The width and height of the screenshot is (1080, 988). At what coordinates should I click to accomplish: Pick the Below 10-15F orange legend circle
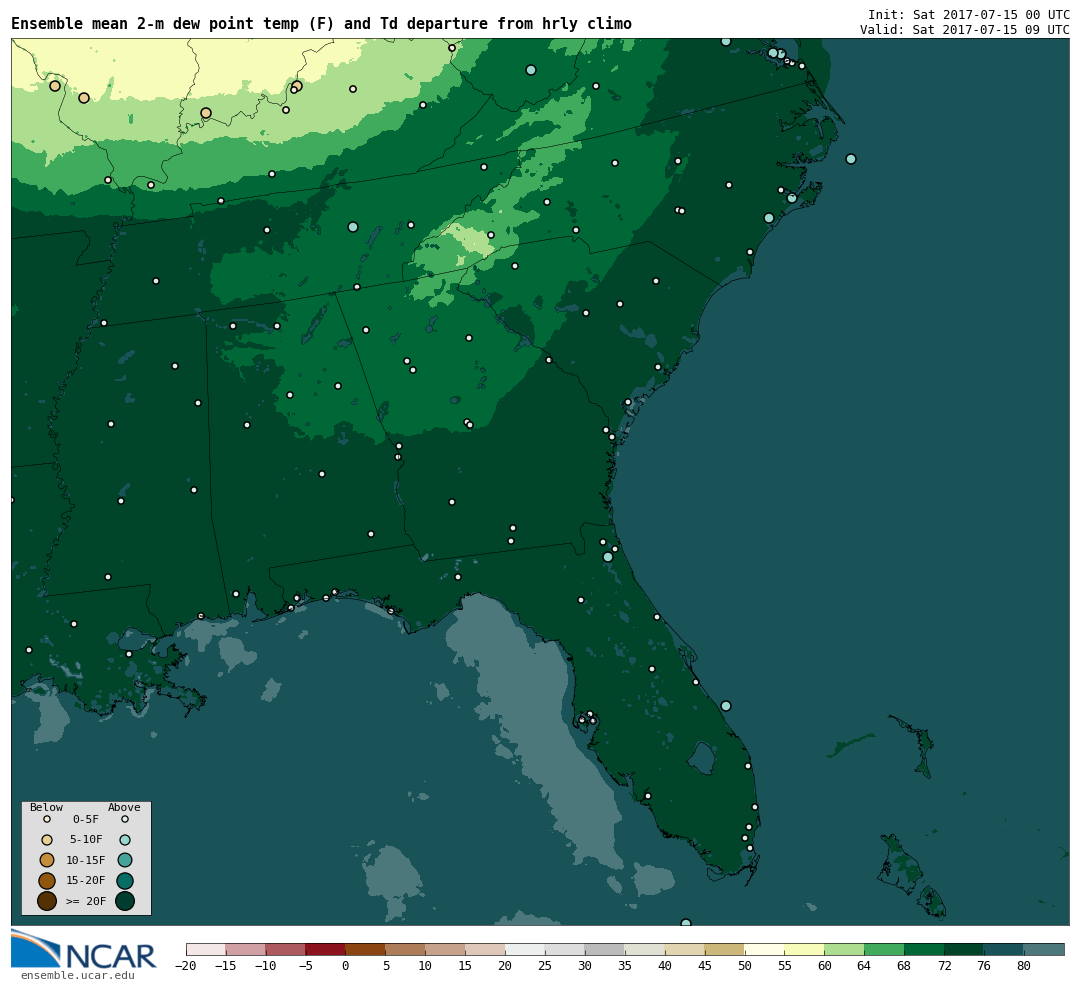47,860
